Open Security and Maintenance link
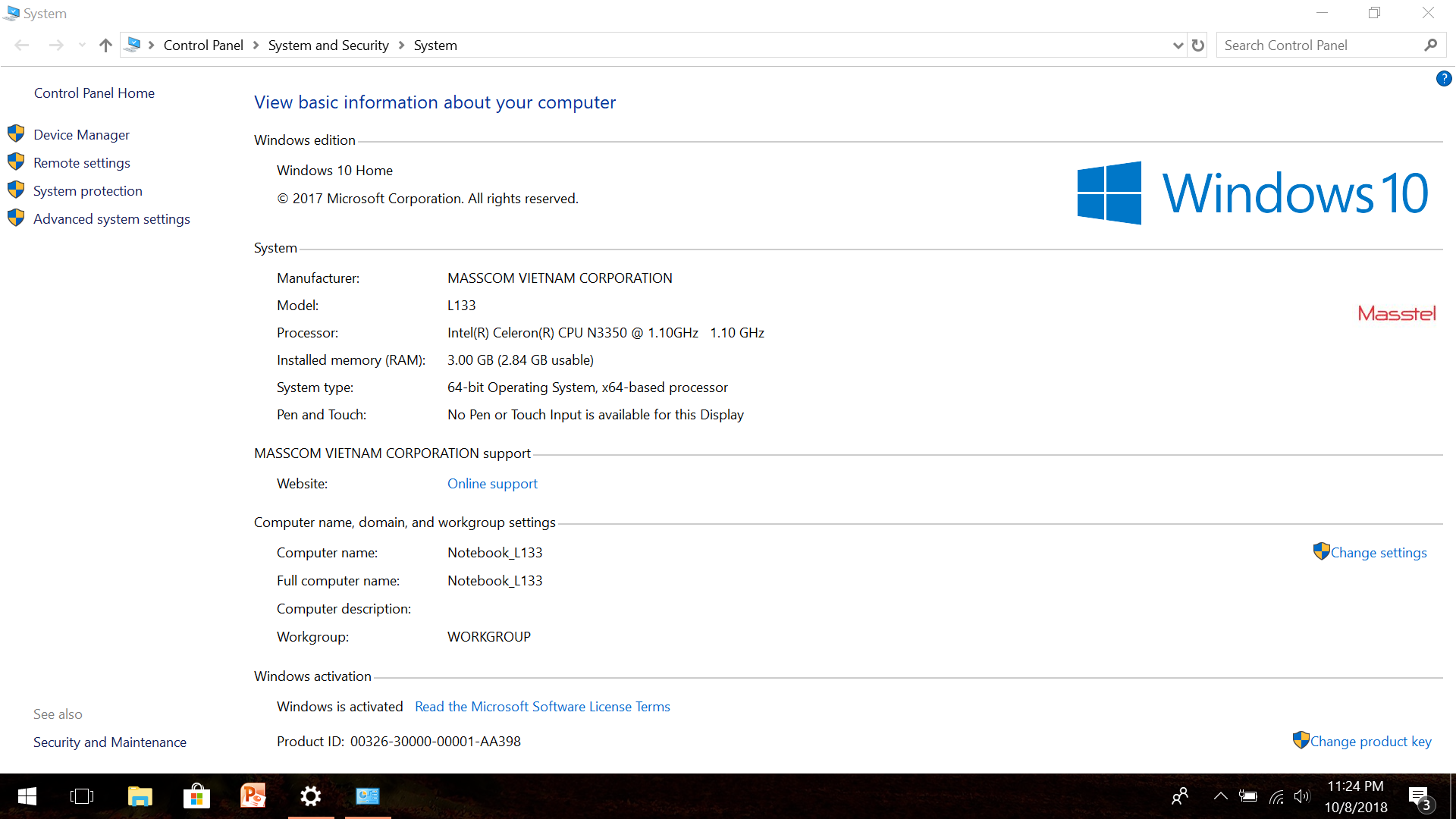 point(109,742)
